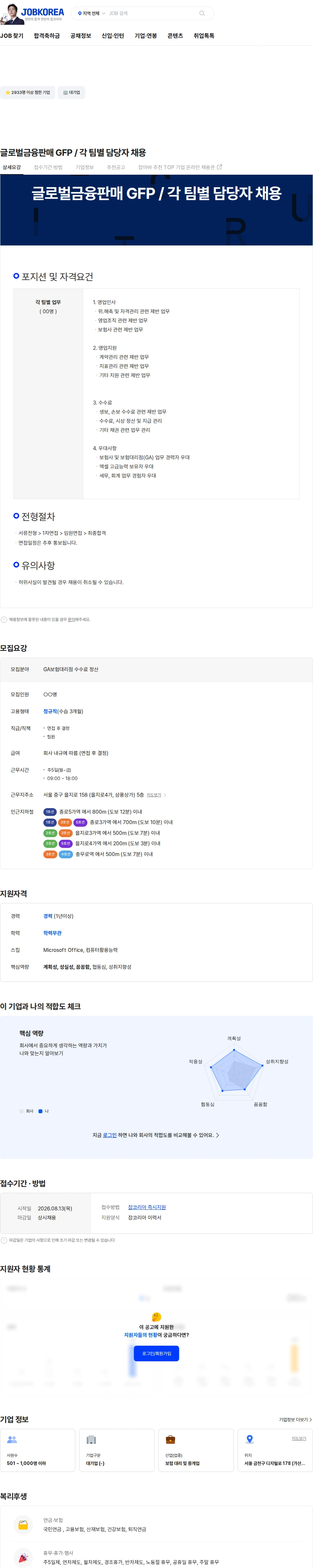This screenshot has width=313, height=1568.
Task: Click the 1호선 badge for 종로5가역
Action: (x=50, y=811)
